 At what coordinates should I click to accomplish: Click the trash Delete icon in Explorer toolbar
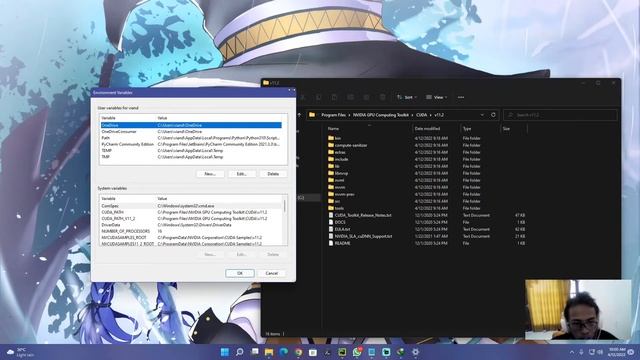pyautogui.click(x=382, y=97)
